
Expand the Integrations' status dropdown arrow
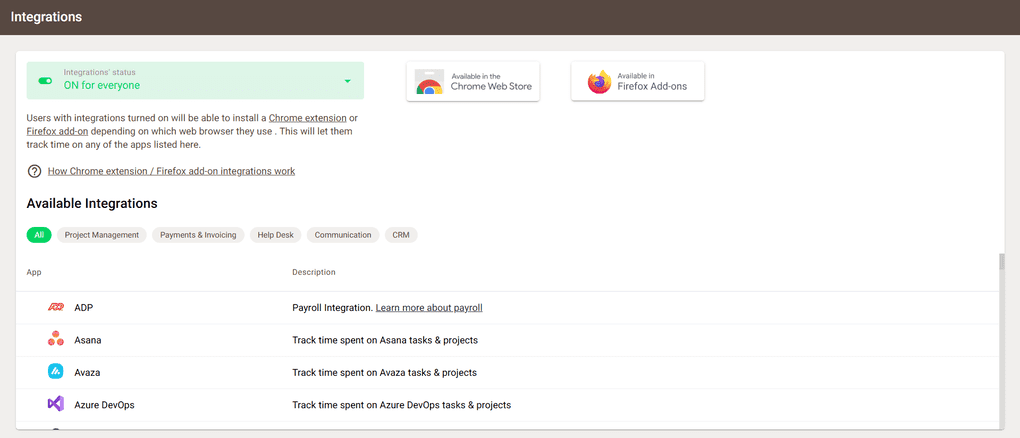347,81
